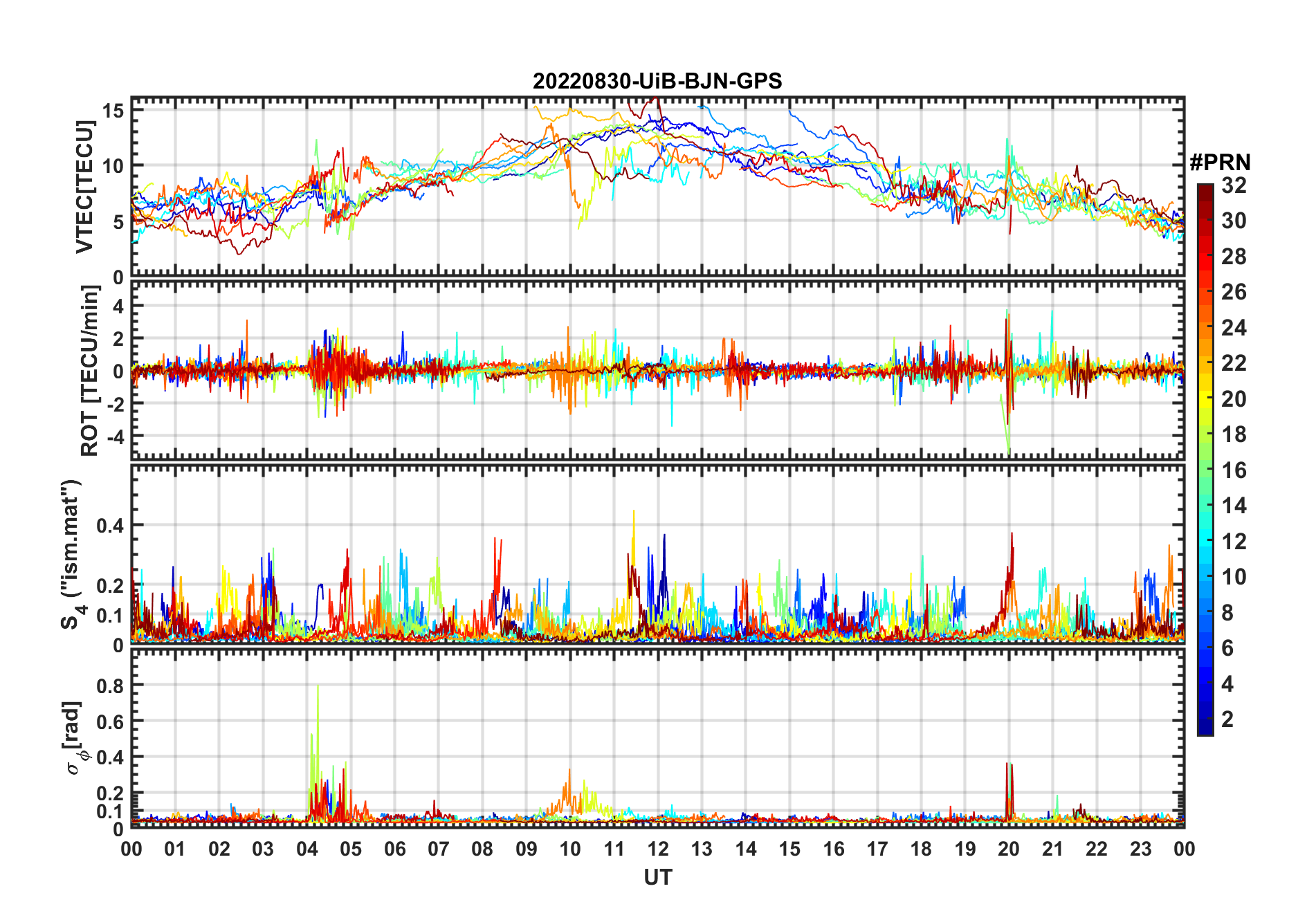
Task: Select PRN 2 on the colorbar
Action: pos(1227,719)
